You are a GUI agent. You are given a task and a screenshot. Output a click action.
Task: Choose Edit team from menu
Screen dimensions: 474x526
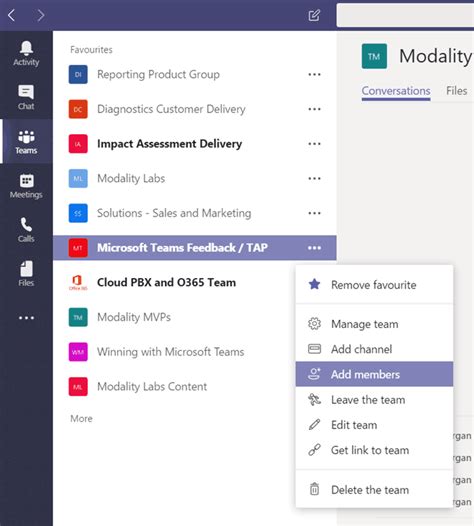coord(374,425)
